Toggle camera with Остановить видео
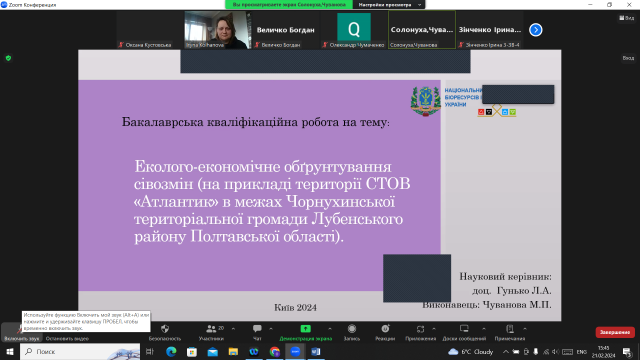This screenshot has height=360, width=640. coord(67,338)
